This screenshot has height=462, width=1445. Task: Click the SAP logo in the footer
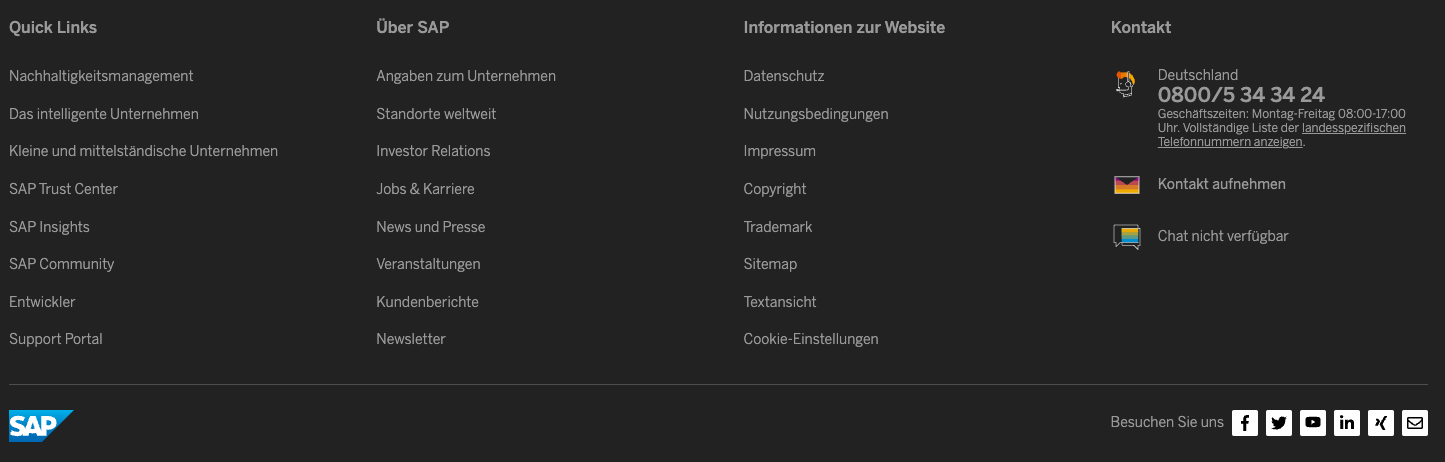41,426
